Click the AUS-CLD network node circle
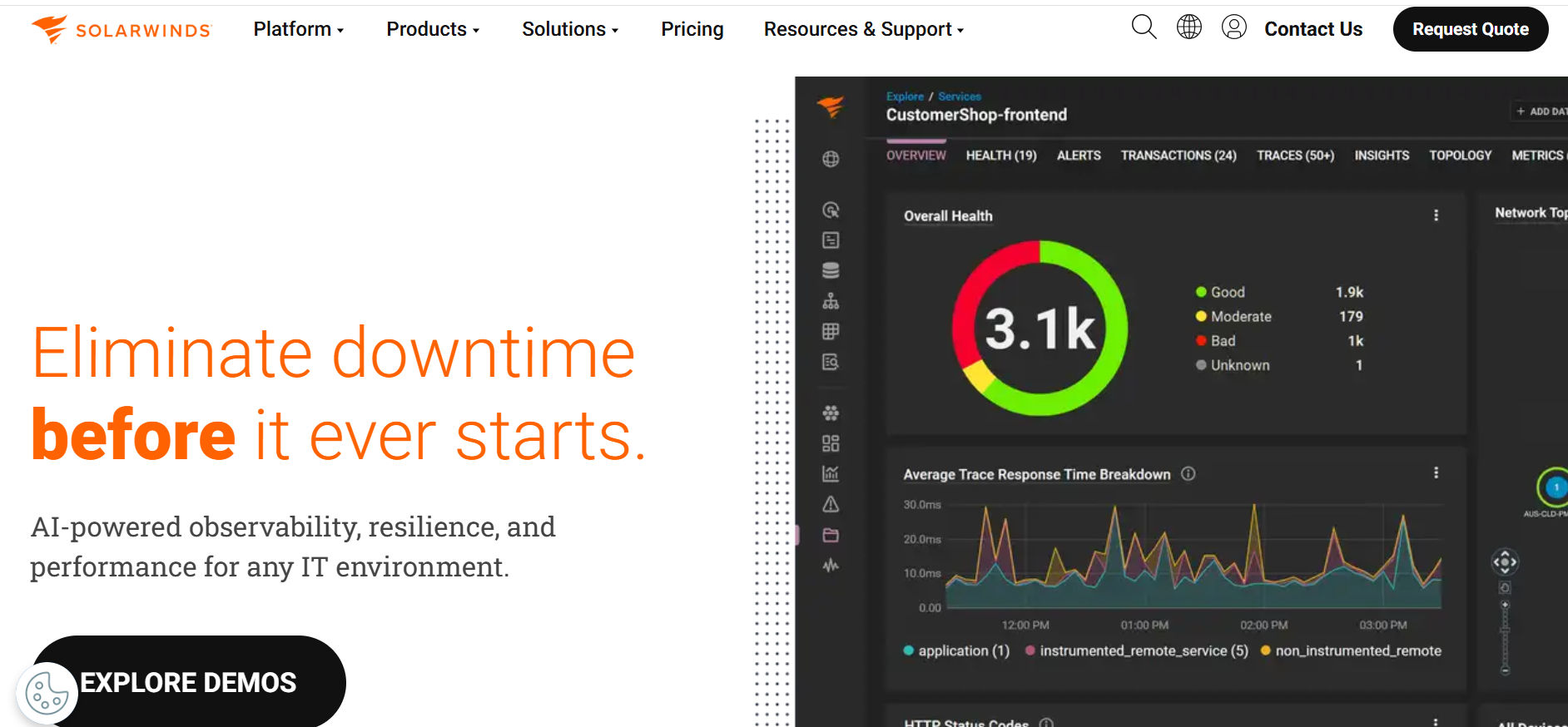This screenshot has width=1568, height=727. coord(1555,487)
